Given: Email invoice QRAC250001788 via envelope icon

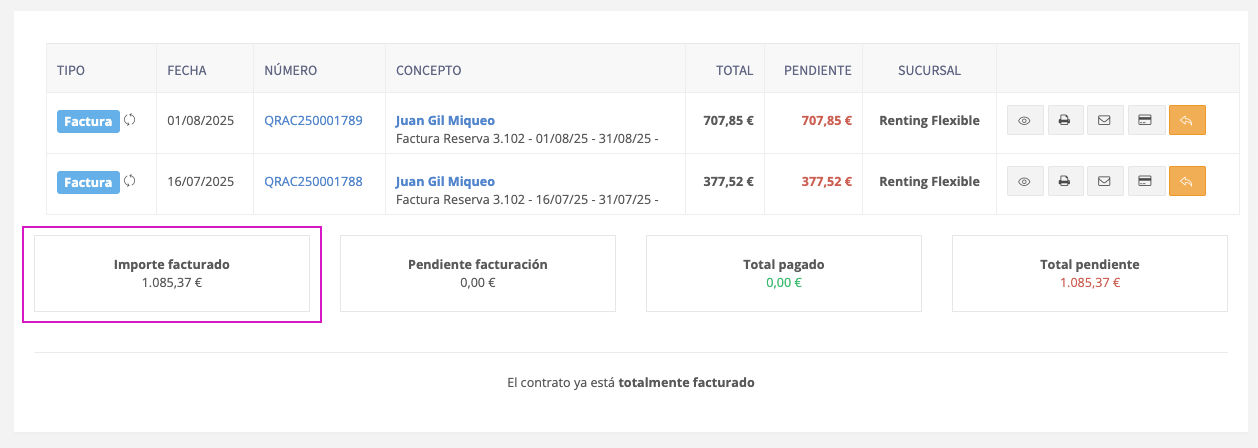Looking at the screenshot, I should coord(1105,181).
